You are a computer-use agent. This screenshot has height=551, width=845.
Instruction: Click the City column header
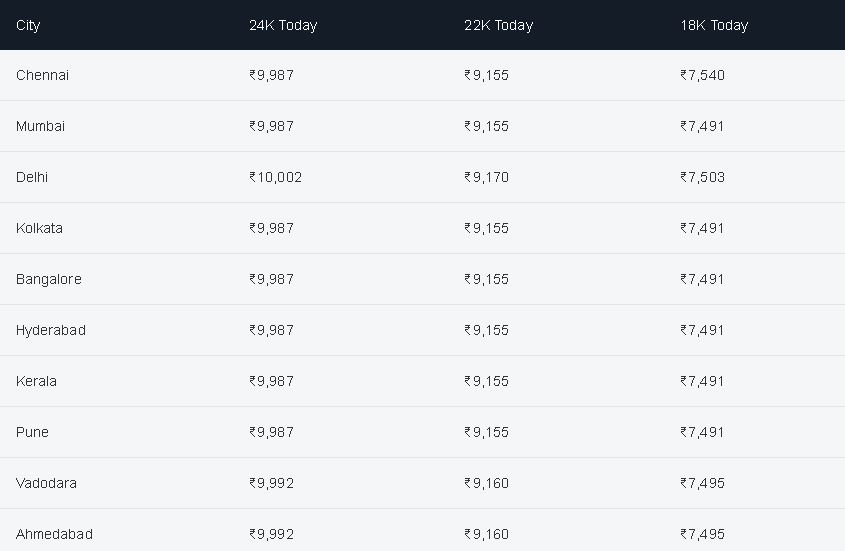(x=28, y=25)
